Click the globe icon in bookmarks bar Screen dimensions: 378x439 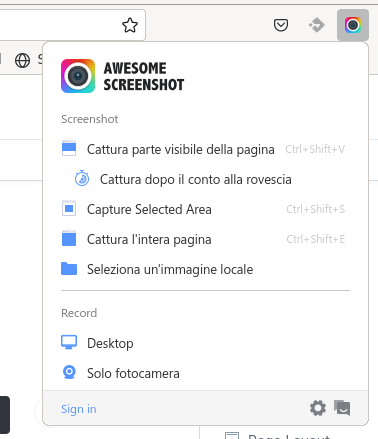pos(22,60)
